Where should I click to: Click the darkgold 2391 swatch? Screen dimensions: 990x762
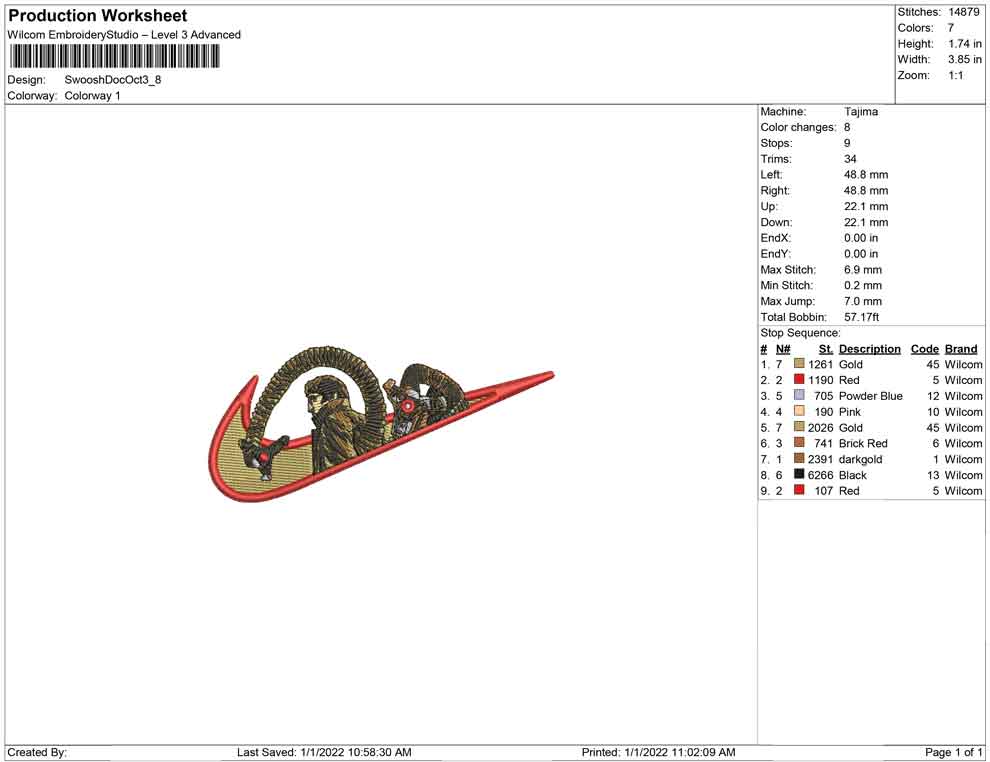click(799, 458)
